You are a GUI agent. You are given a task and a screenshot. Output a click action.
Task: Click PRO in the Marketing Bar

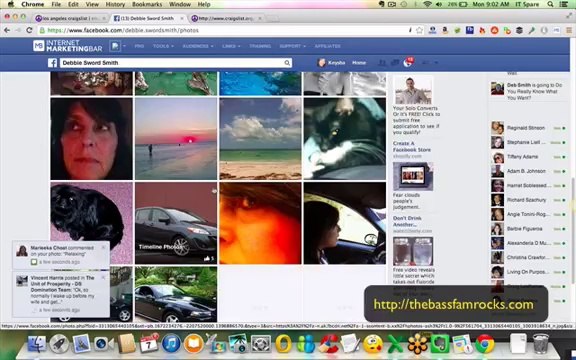point(139,46)
